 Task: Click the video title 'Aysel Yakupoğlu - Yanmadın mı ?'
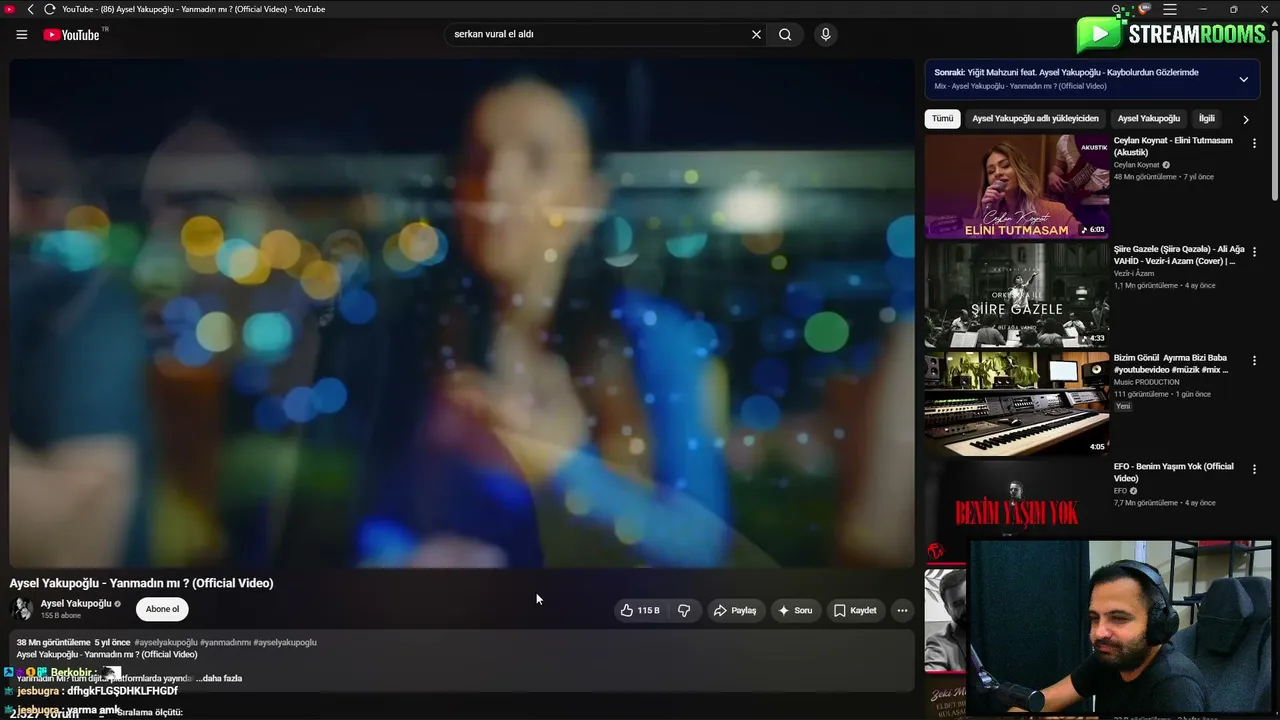coord(141,583)
